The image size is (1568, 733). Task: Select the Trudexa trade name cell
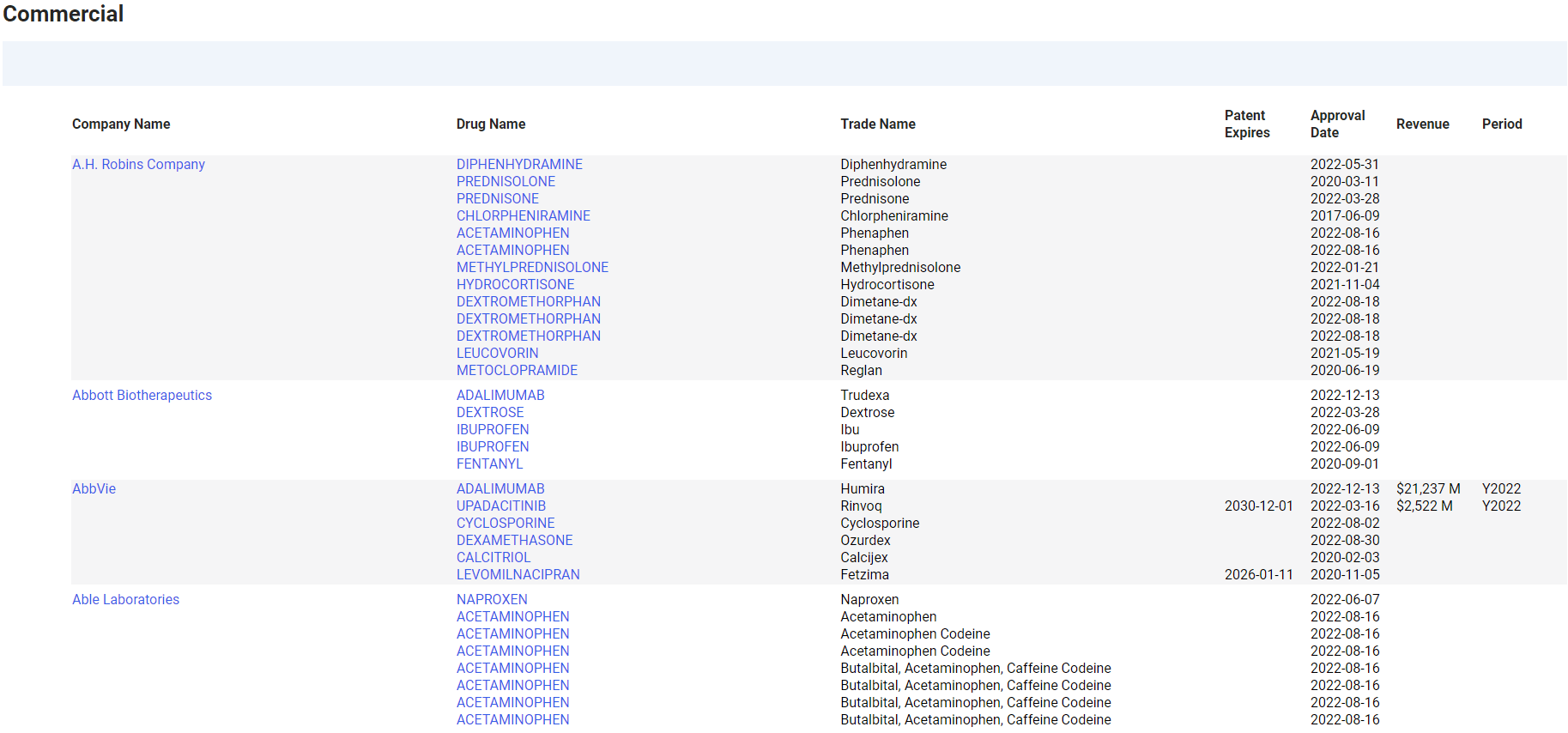865,395
